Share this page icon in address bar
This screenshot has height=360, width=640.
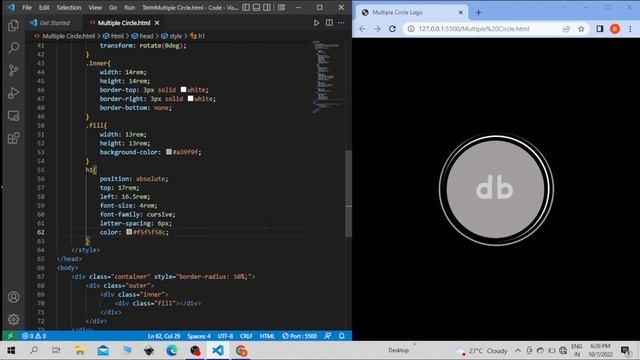(566, 29)
